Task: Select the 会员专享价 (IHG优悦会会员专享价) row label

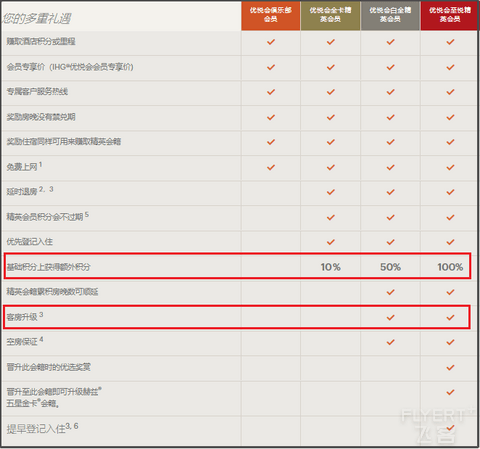Action: click(x=70, y=67)
